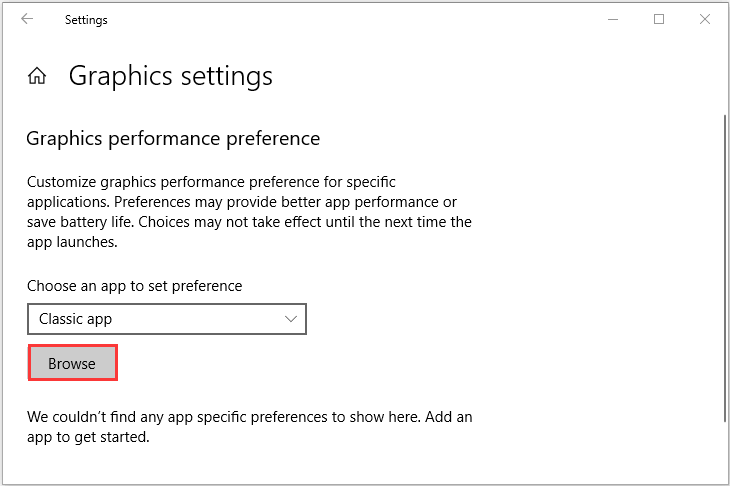The width and height of the screenshot is (730, 486).
Task: Close the Settings window
Action: click(x=705, y=19)
